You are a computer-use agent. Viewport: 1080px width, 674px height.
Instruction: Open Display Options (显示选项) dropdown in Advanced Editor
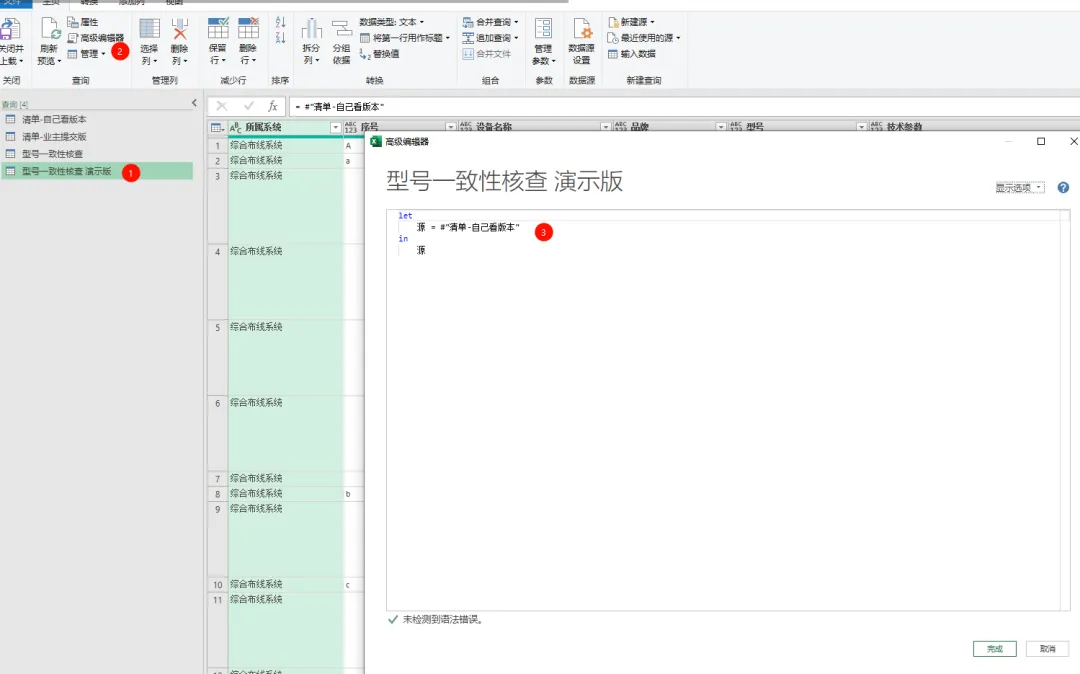(x=1019, y=187)
